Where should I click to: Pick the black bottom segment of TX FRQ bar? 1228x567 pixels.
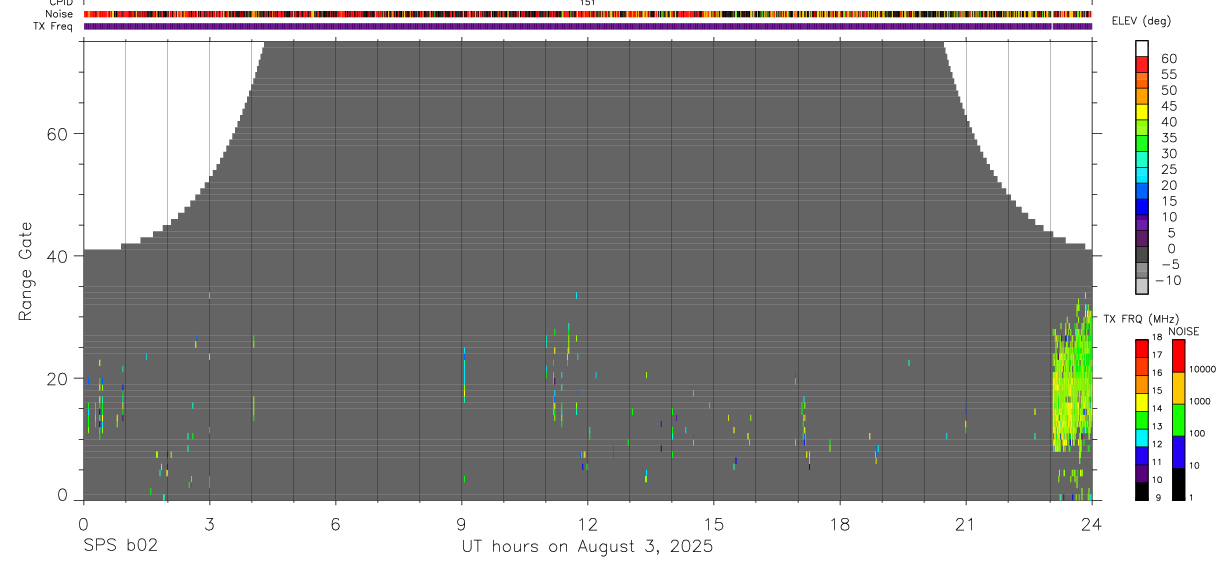click(x=1142, y=492)
